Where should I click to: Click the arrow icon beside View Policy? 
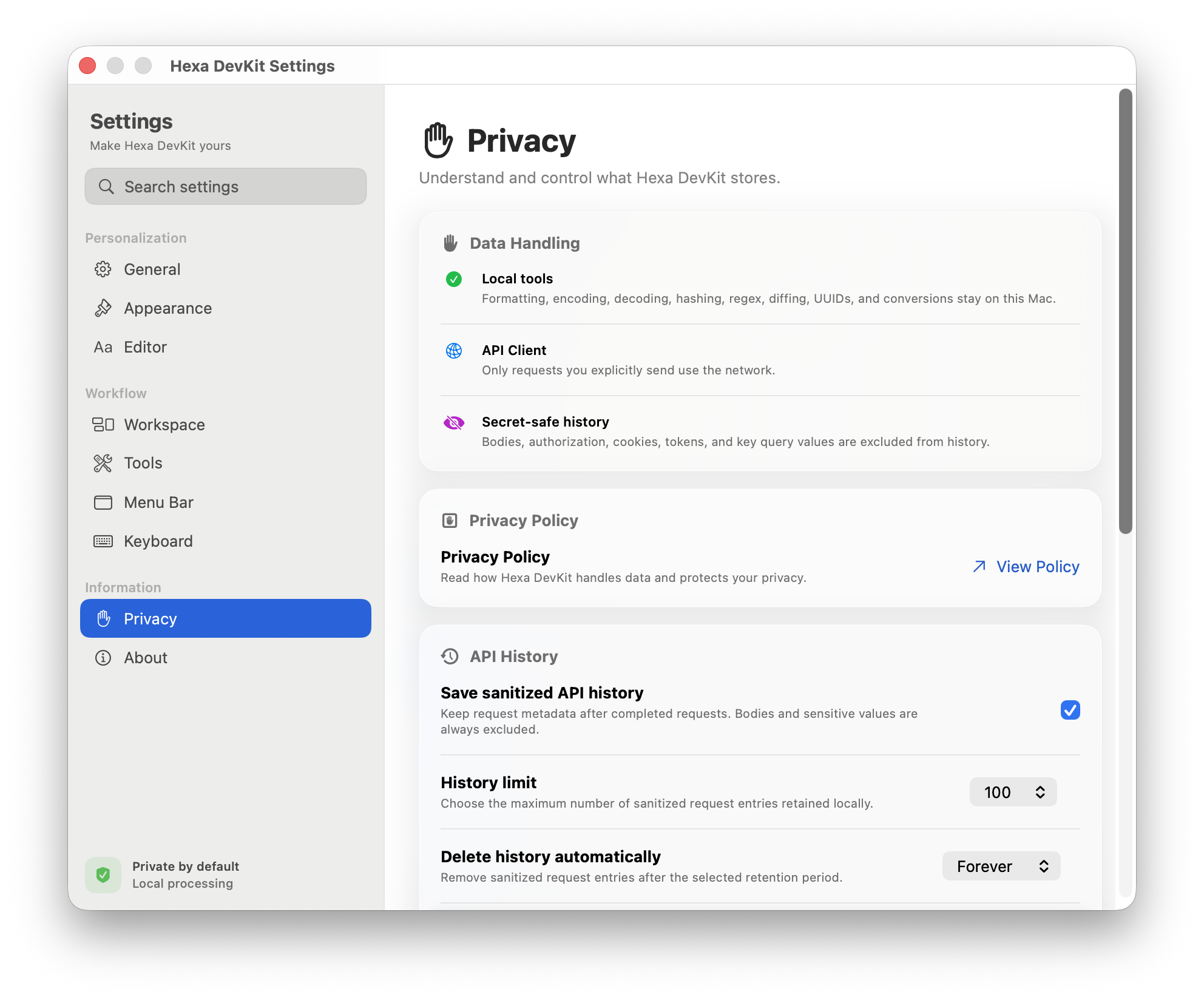[x=979, y=566]
